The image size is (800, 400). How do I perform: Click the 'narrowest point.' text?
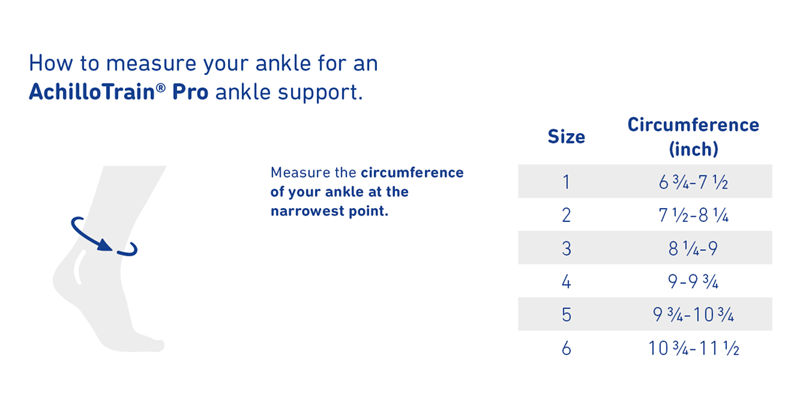coord(329,211)
